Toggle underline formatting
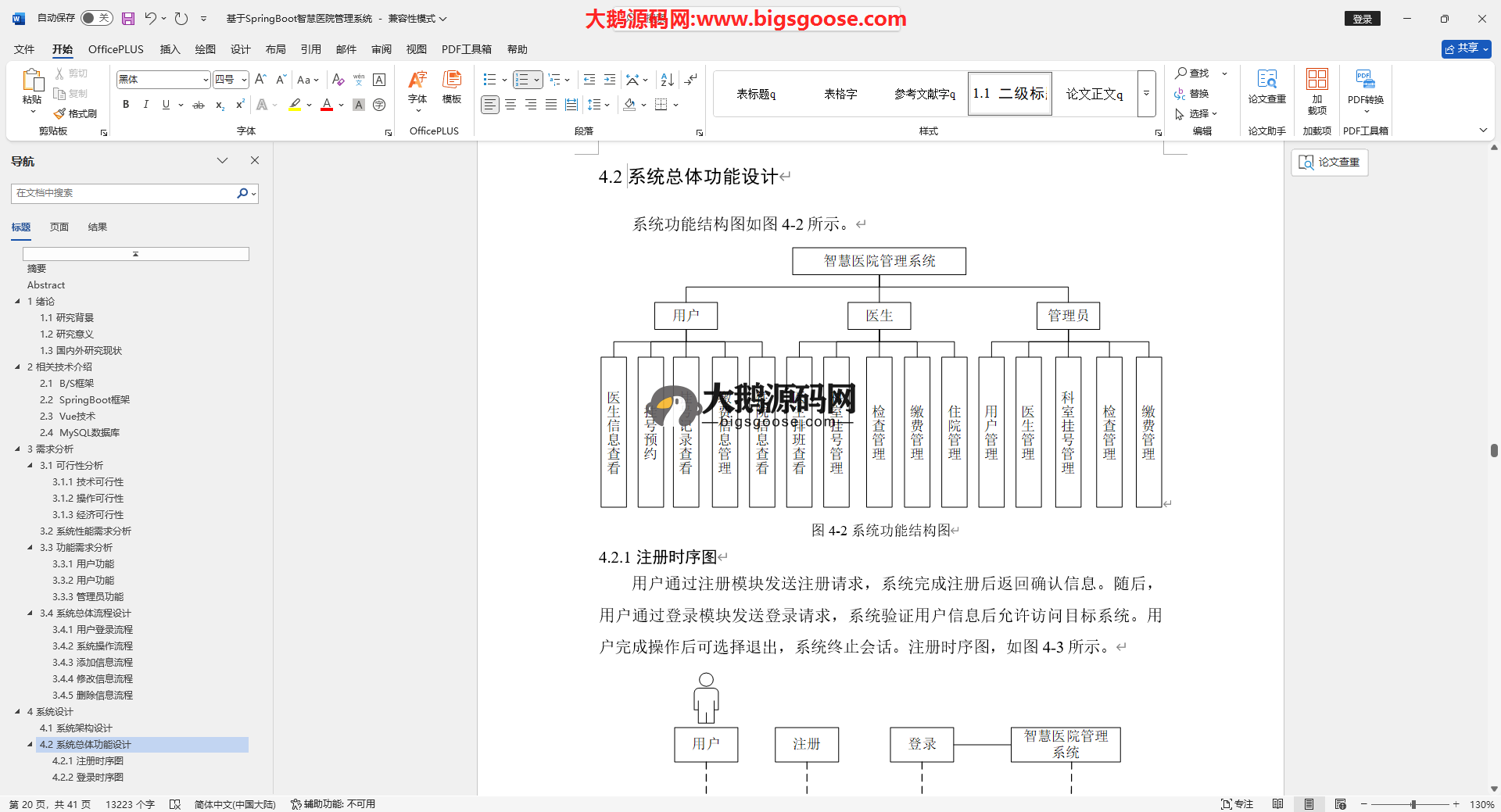Image resolution: width=1501 pixels, height=812 pixels. pos(166,105)
